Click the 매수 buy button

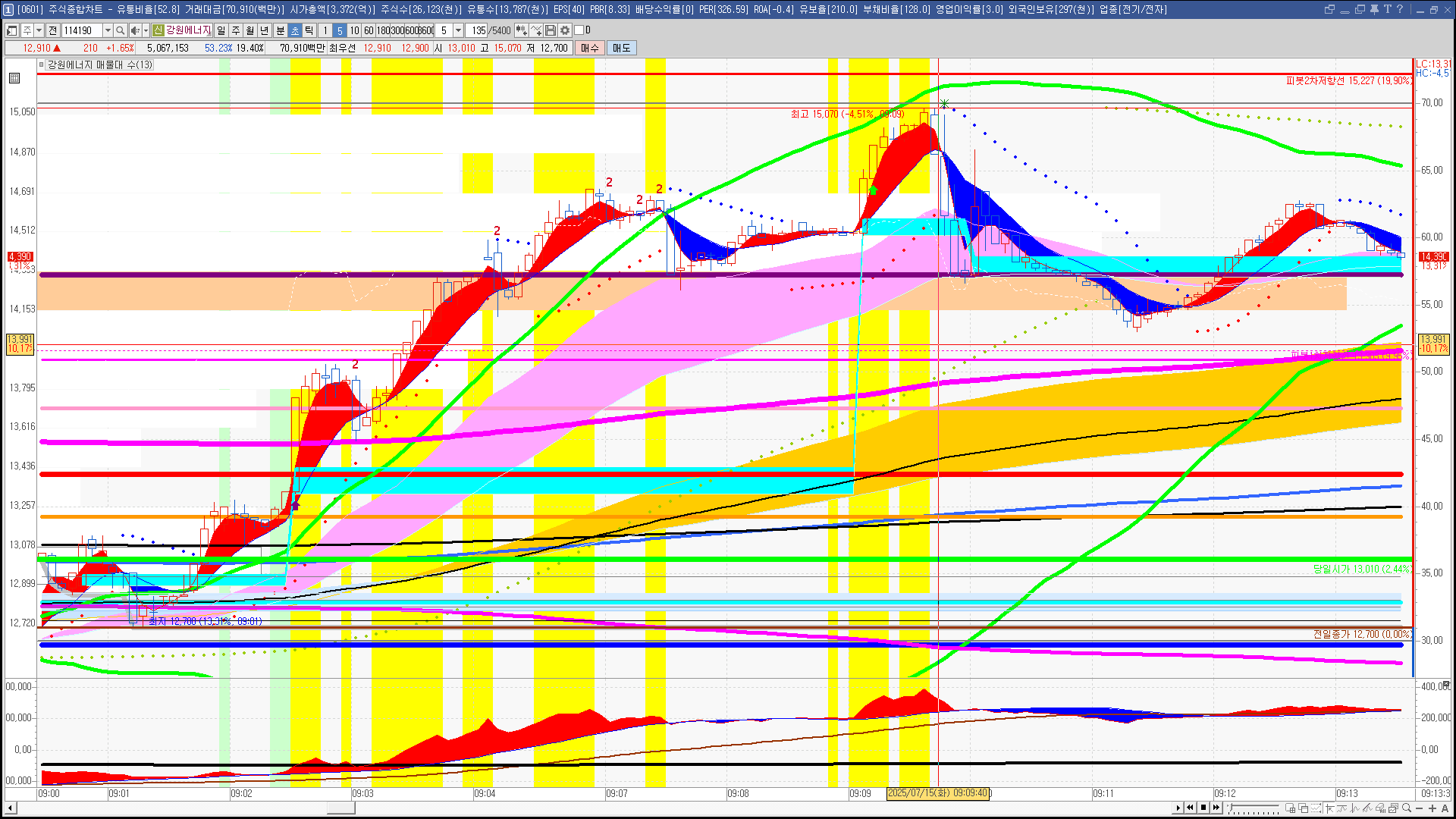[590, 48]
